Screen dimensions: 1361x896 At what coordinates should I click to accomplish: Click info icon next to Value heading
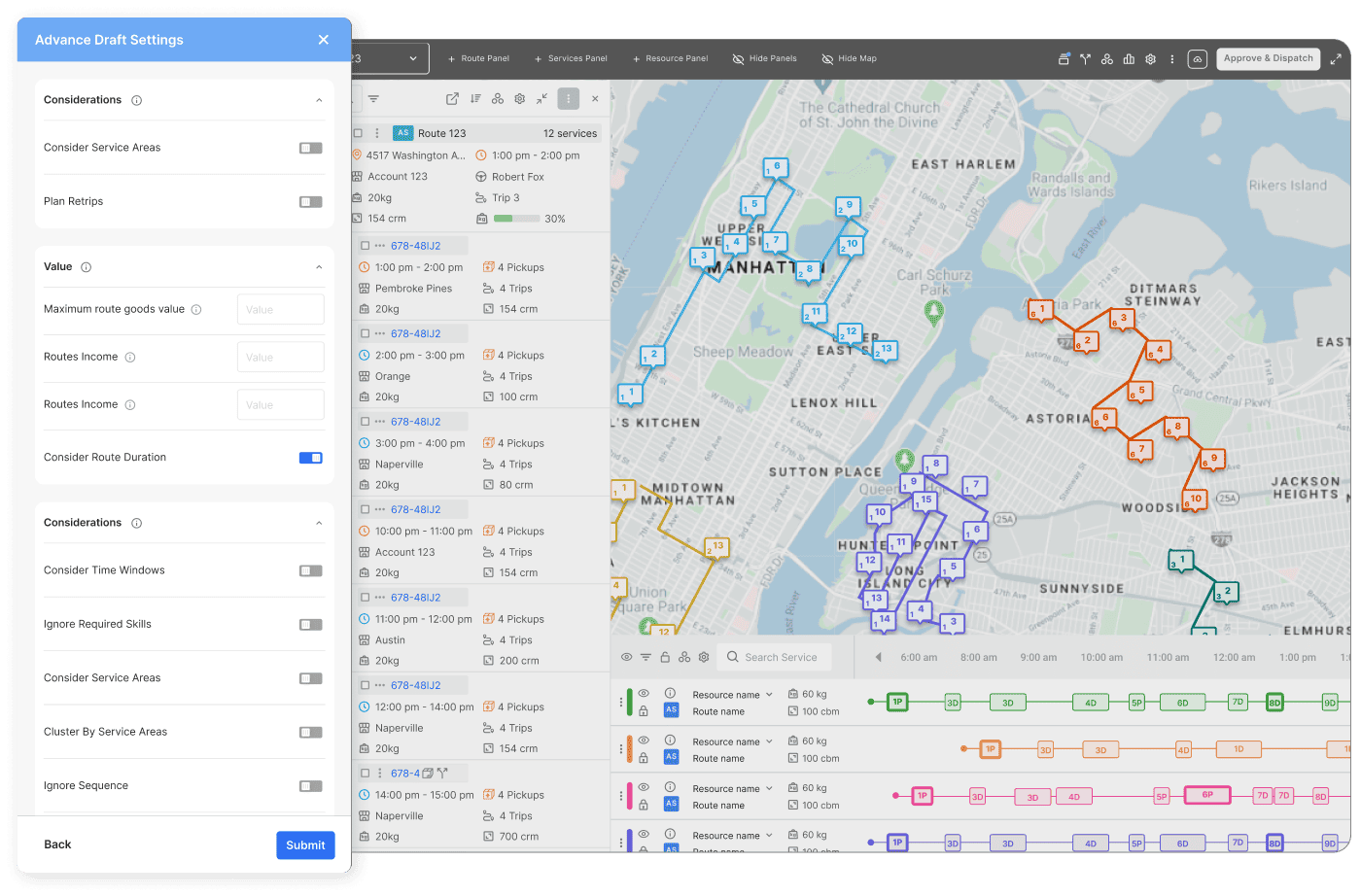[86, 267]
